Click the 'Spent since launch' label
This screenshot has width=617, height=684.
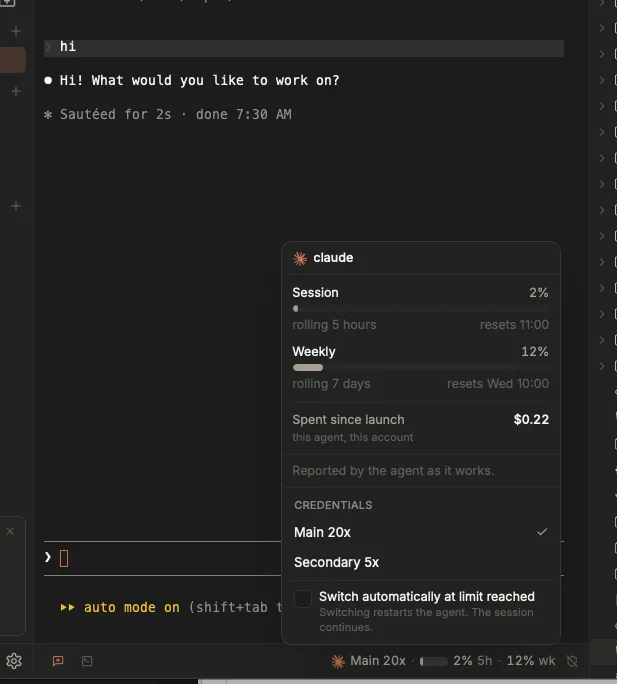point(348,420)
